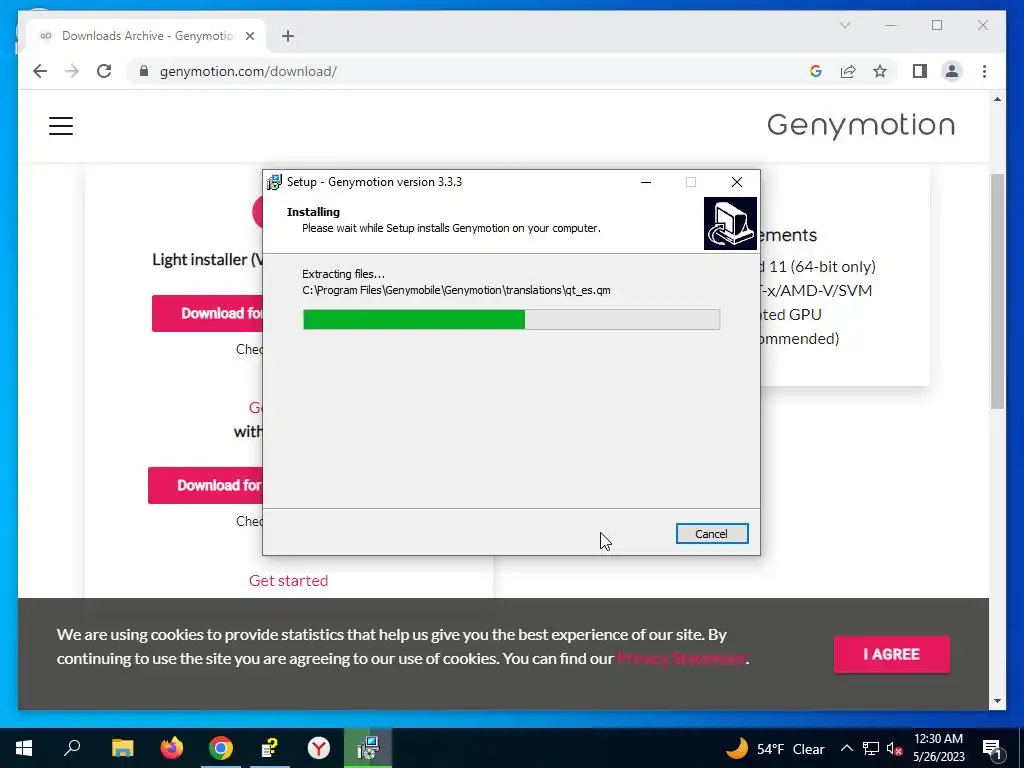The height and width of the screenshot is (768, 1024).
Task: Switch to Chrome in taskbar
Action: point(221,748)
